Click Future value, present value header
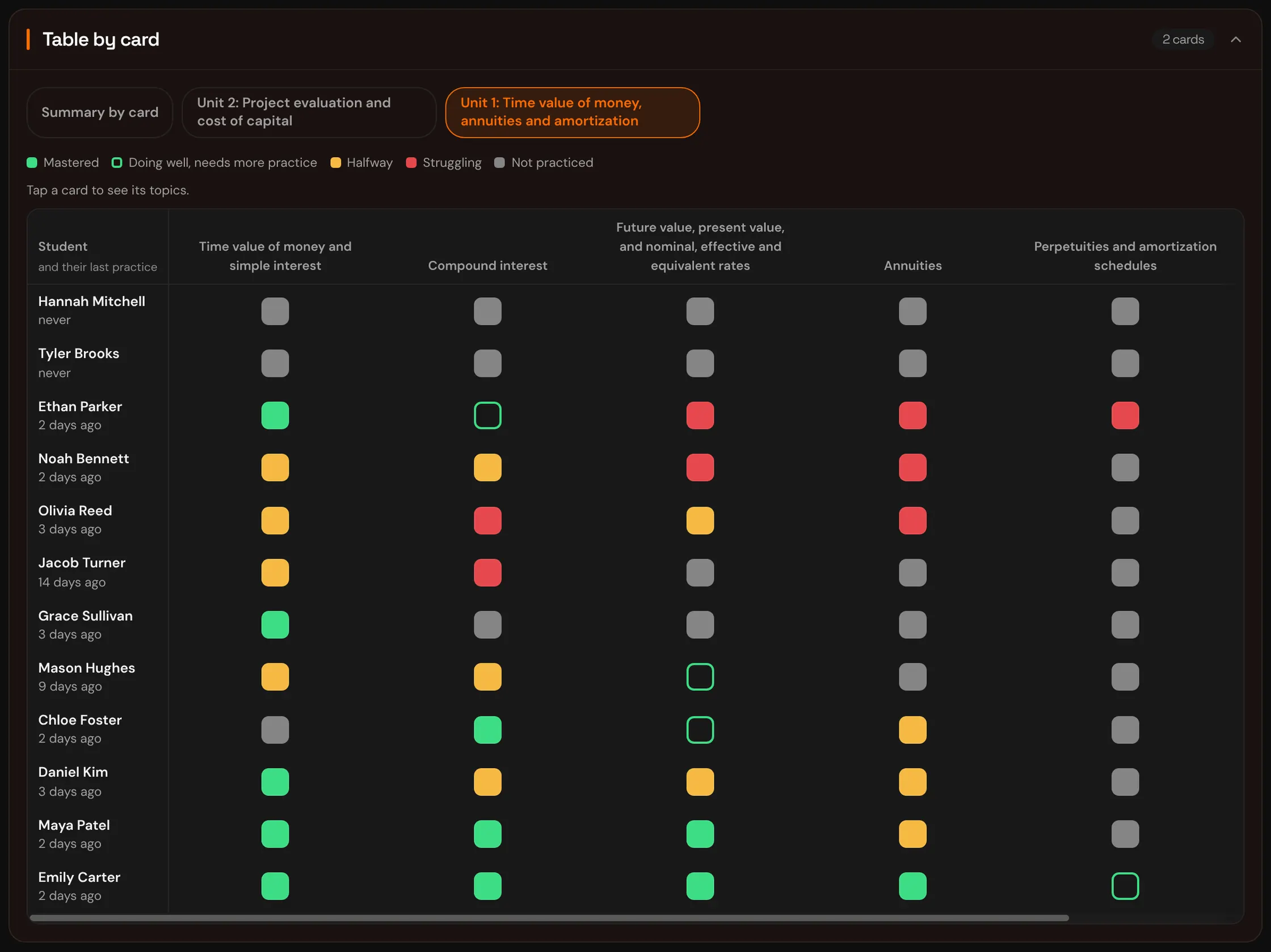Image resolution: width=1271 pixels, height=952 pixels. (x=700, y=246)
